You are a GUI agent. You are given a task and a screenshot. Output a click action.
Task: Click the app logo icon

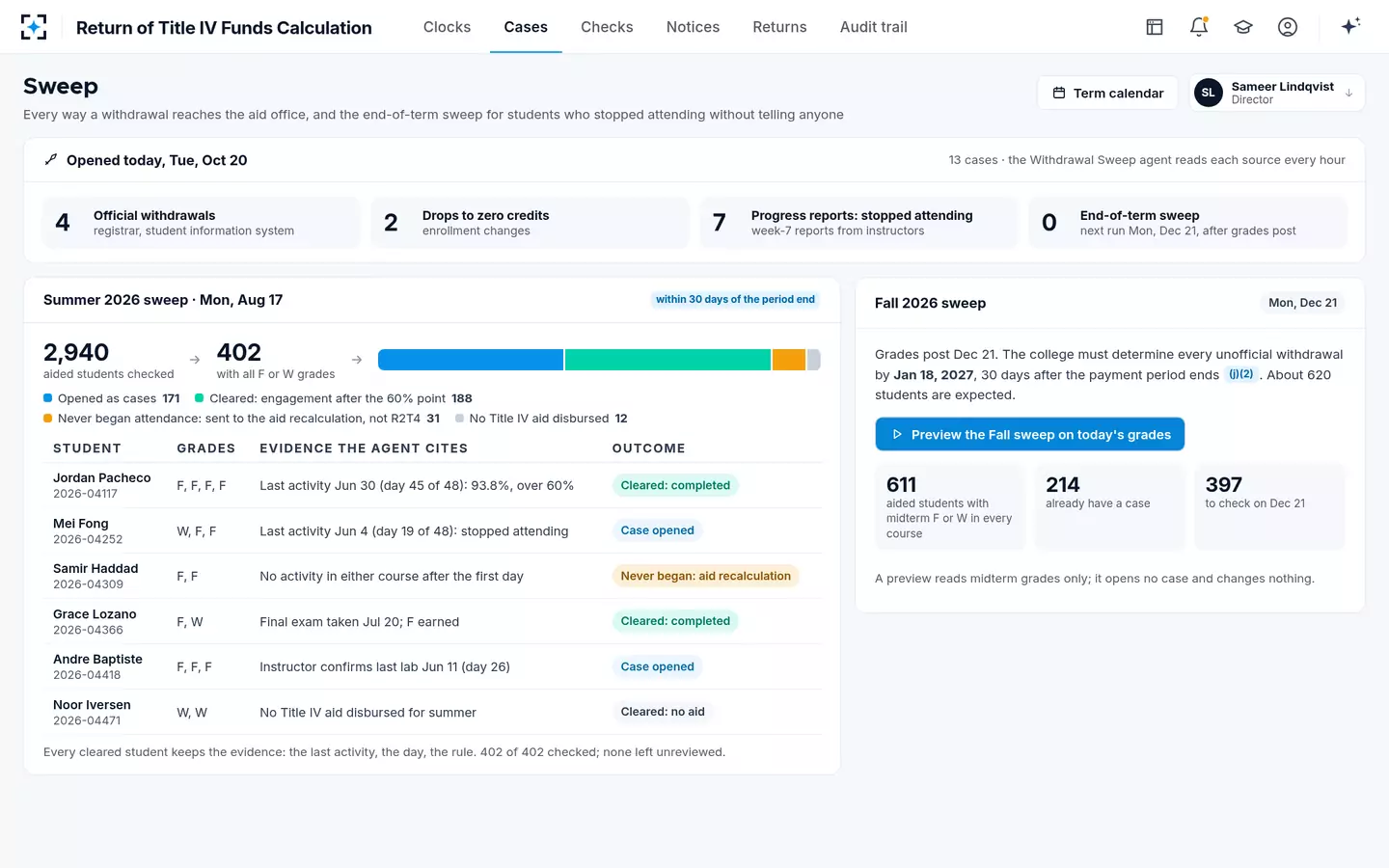pyautogui.click(x=34, y=27)
